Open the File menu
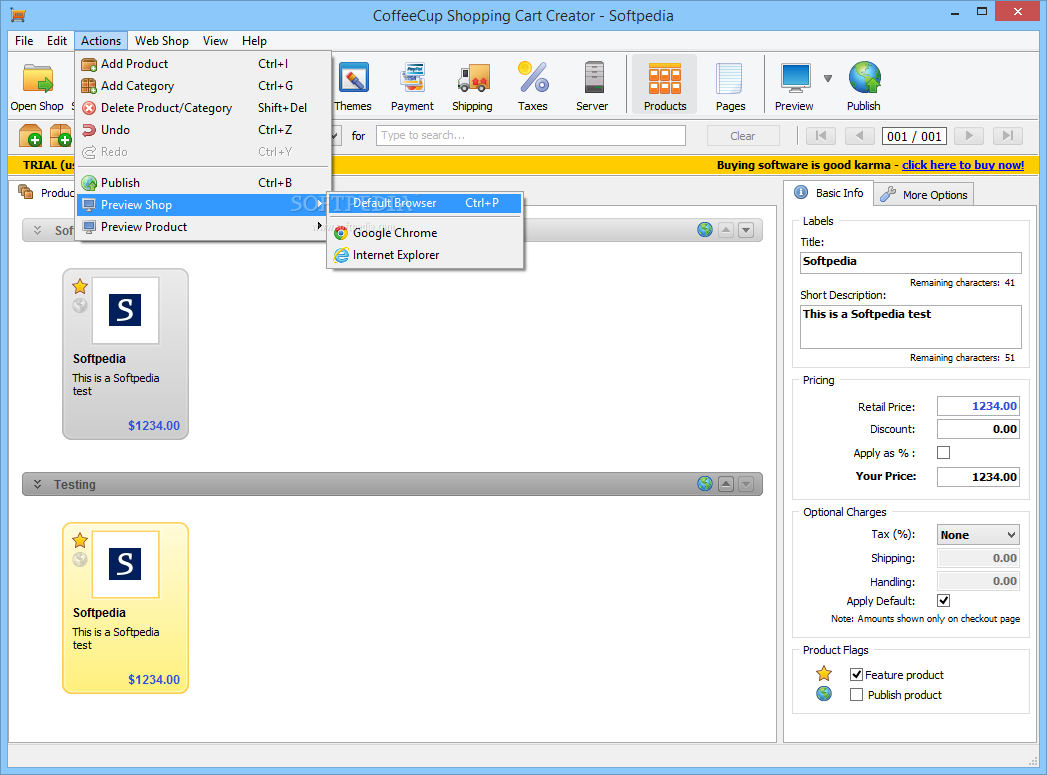This screenshot has height=775, width=1047. pyautogui.click(x=24, y=41)
